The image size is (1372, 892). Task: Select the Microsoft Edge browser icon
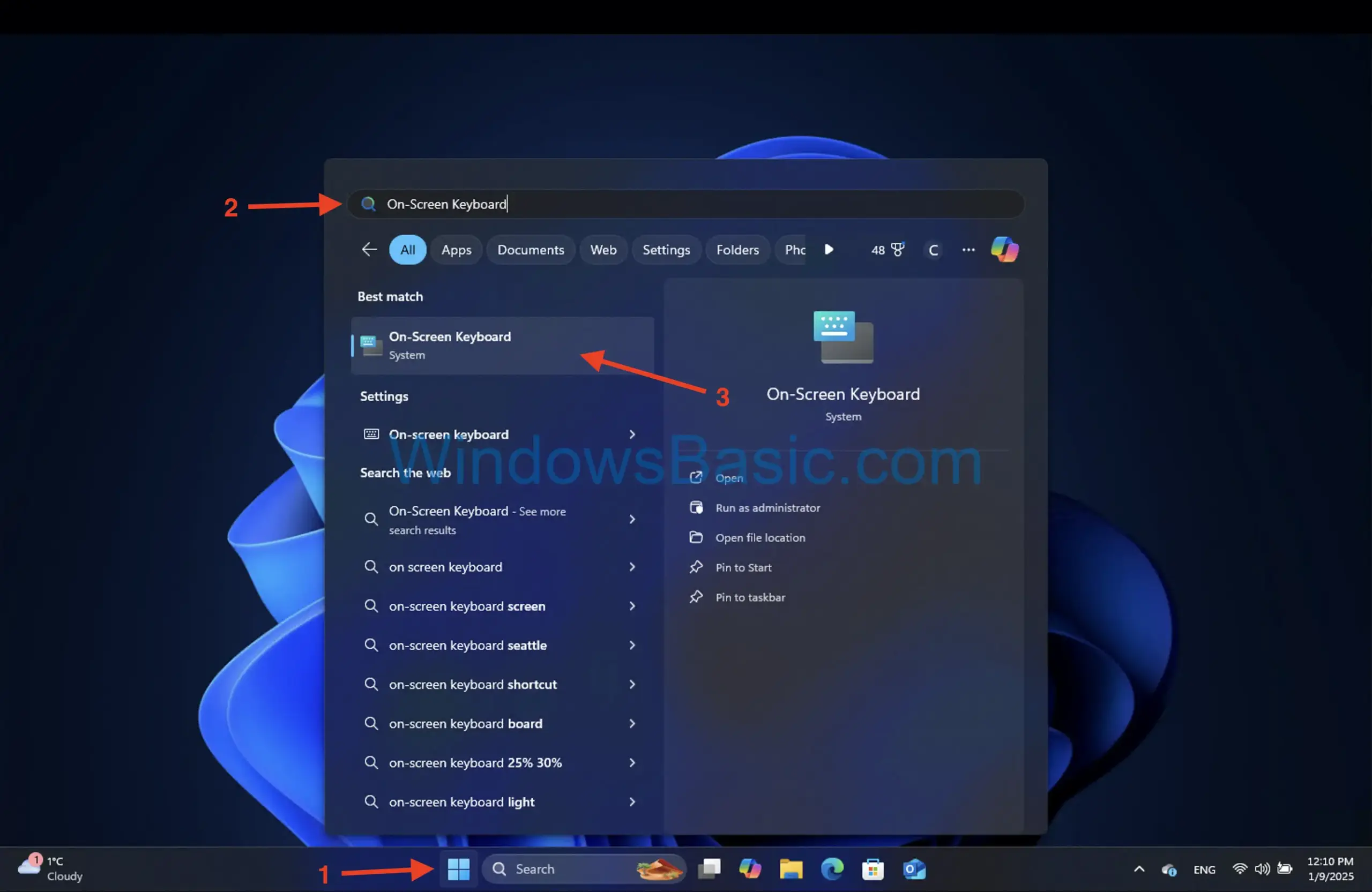832,867
